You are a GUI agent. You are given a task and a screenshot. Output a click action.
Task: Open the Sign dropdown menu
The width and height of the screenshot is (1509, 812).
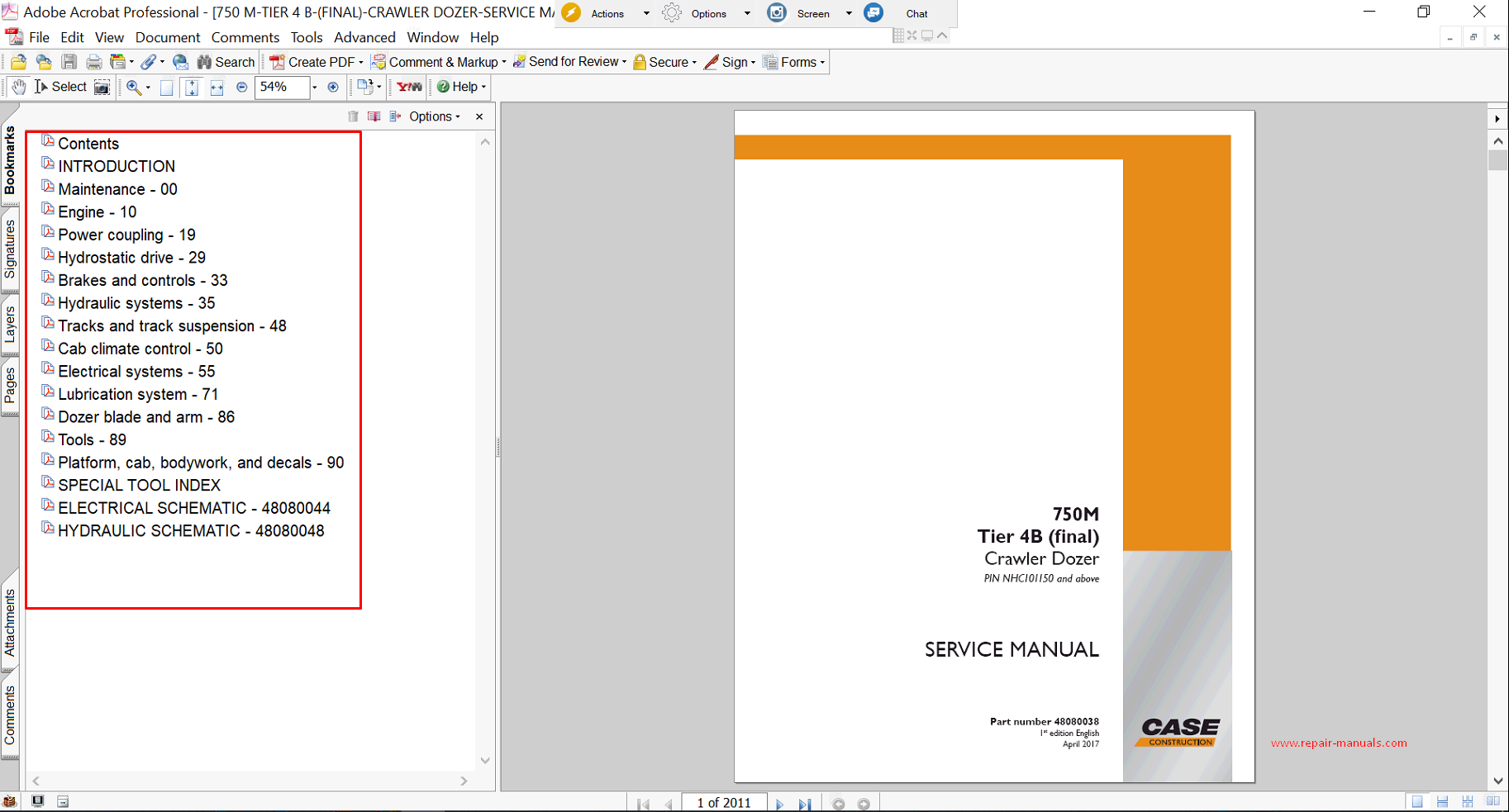730,62
